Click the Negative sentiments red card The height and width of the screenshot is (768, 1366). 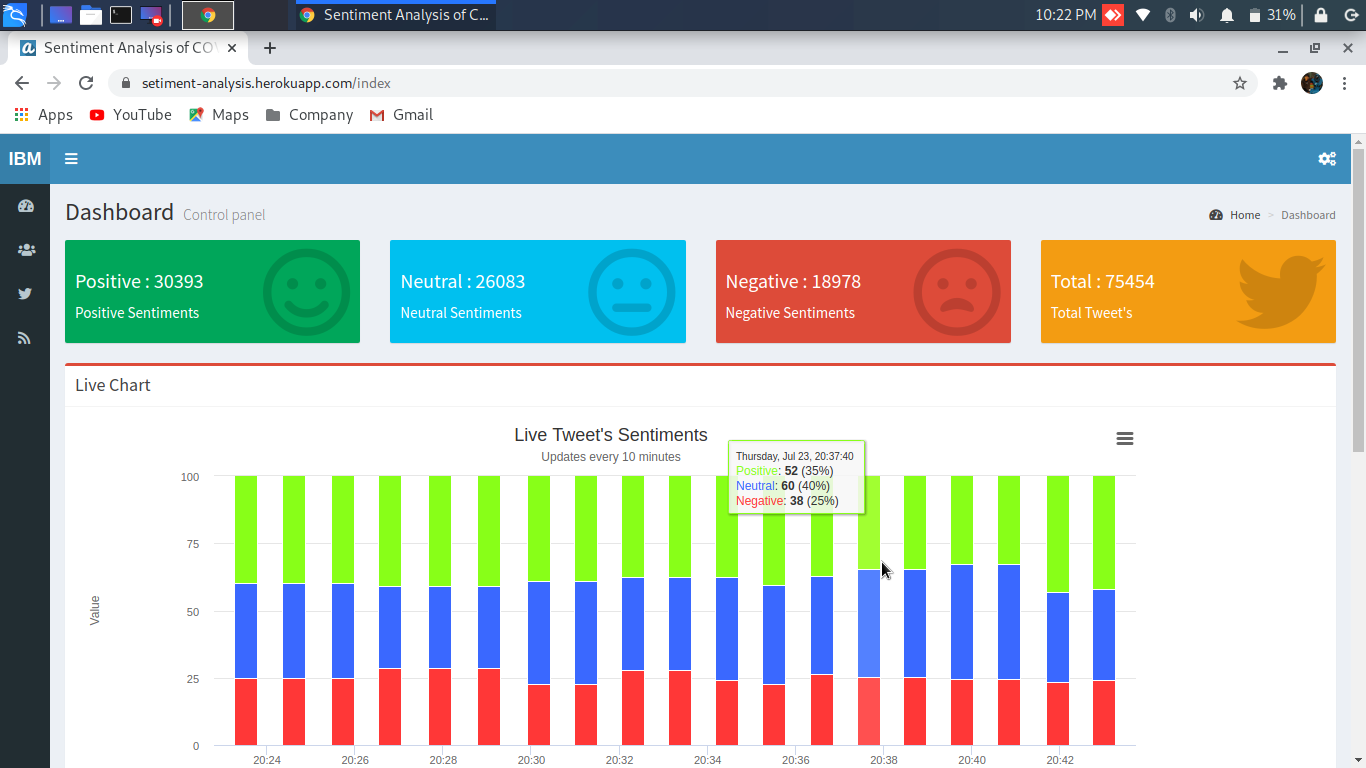pyautogui.click(x=863, y=291)
